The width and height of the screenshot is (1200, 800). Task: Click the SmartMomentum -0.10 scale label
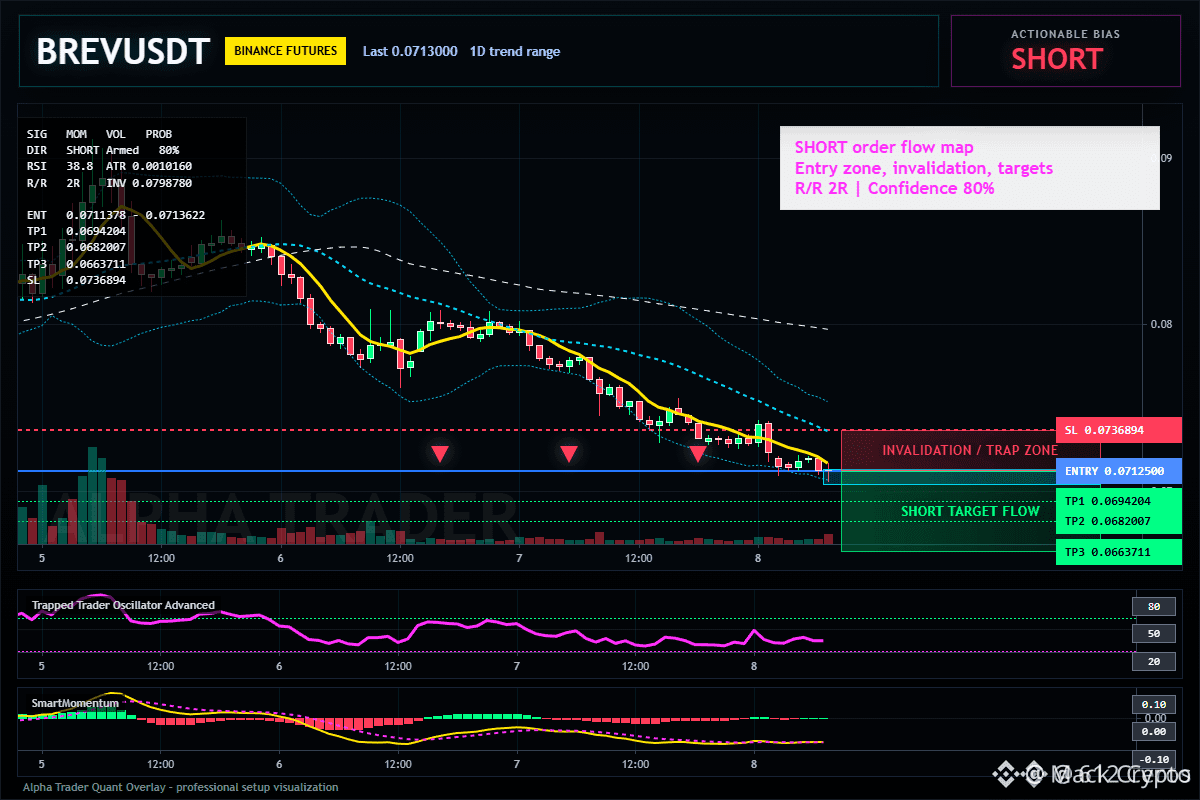[1153, 759]
